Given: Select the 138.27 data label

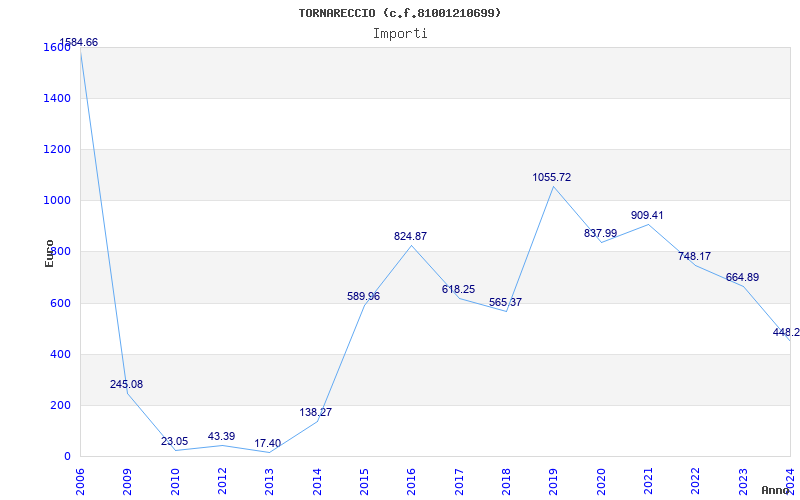Looking at the screenshot, I should (315, 412).
